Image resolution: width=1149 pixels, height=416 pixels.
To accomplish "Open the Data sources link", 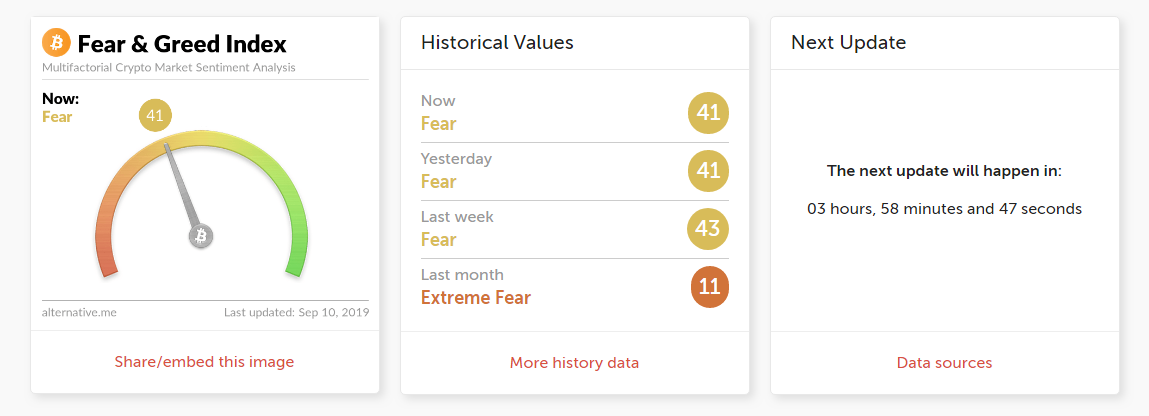I will tap(944, 362).
